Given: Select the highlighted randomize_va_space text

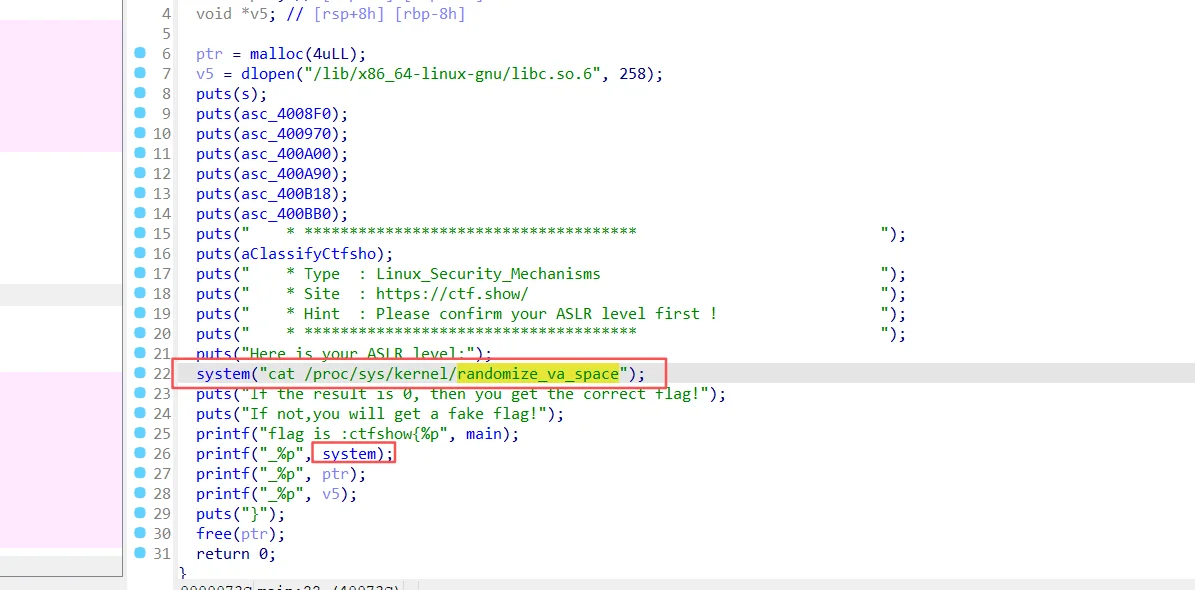Looking at the screenshot, I should pyautogui.click(x=538, y=374).
